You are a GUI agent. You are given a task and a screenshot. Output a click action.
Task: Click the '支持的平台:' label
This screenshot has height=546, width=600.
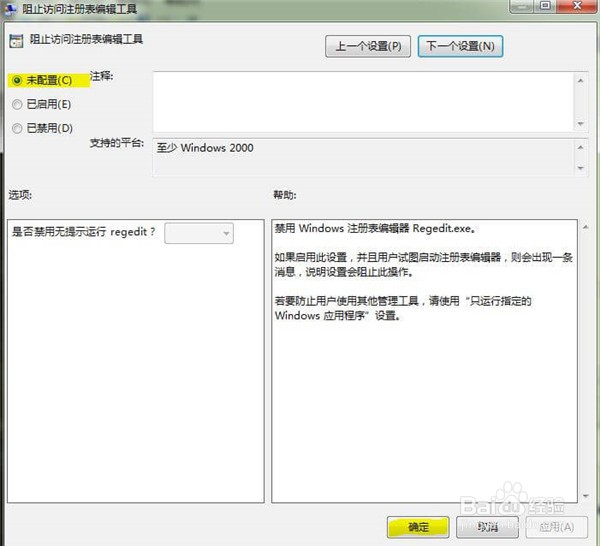click(x=117, y=143)
